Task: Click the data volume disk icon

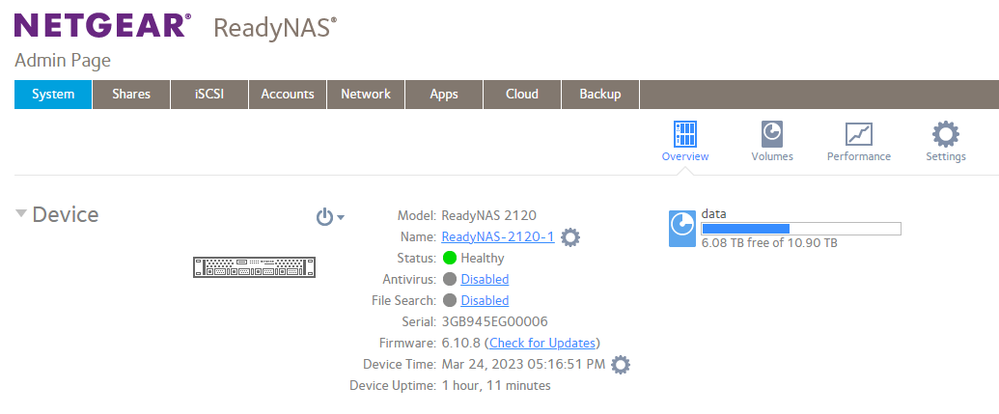Action: pyautogui.click(x=682, y=229)
